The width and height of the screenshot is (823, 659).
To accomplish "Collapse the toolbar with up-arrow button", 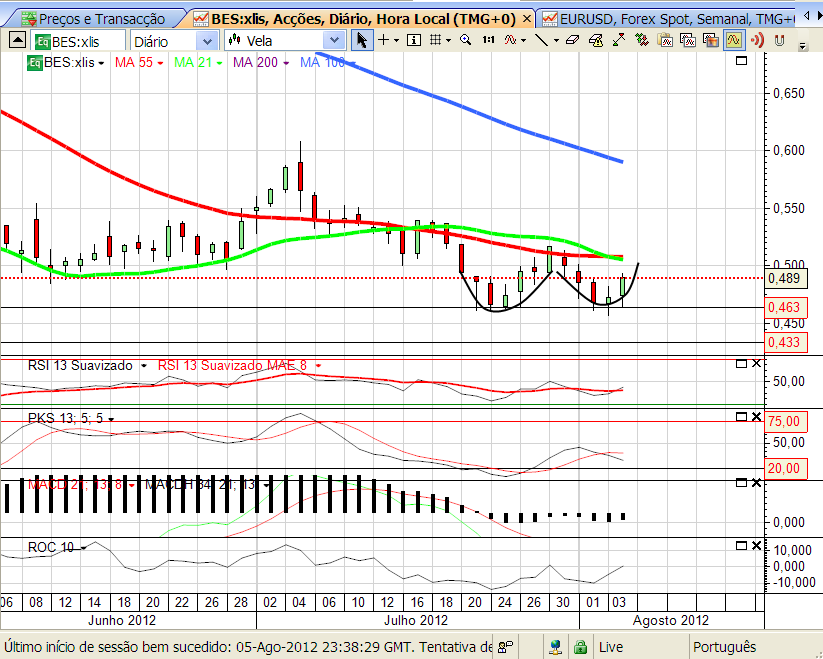I will pyautogui.click(x=17, y=40).
